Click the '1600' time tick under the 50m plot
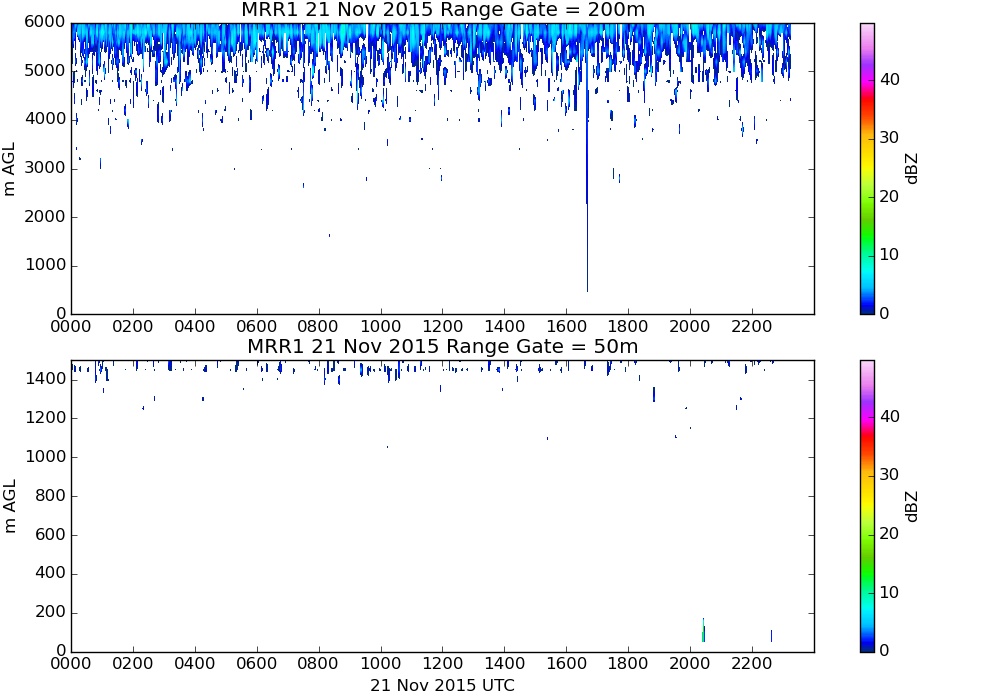This screenshot has width=1000, height=700. click(x=566, y=664)
